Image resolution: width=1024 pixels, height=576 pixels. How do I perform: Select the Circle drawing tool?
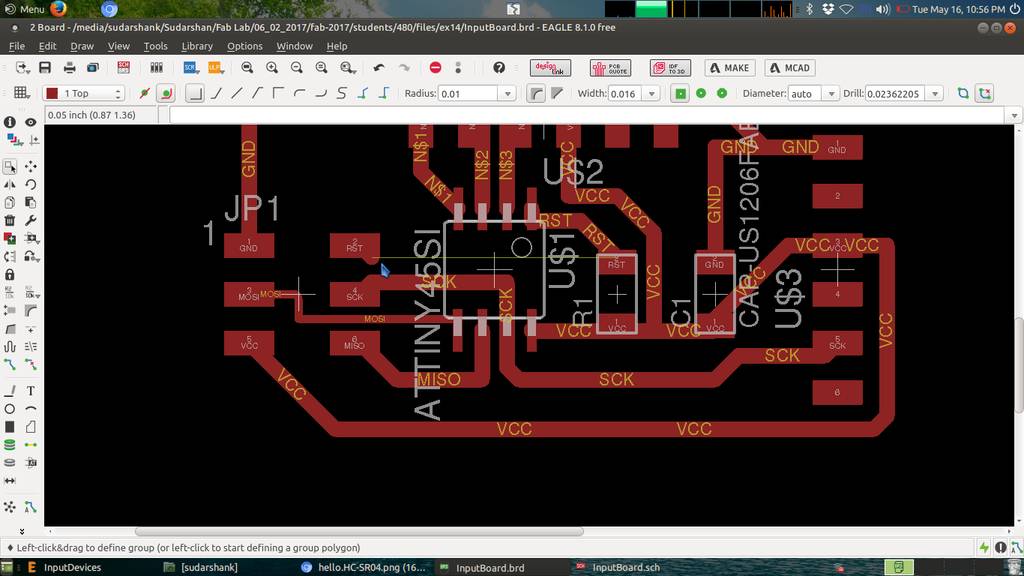(x=10, y=409)
